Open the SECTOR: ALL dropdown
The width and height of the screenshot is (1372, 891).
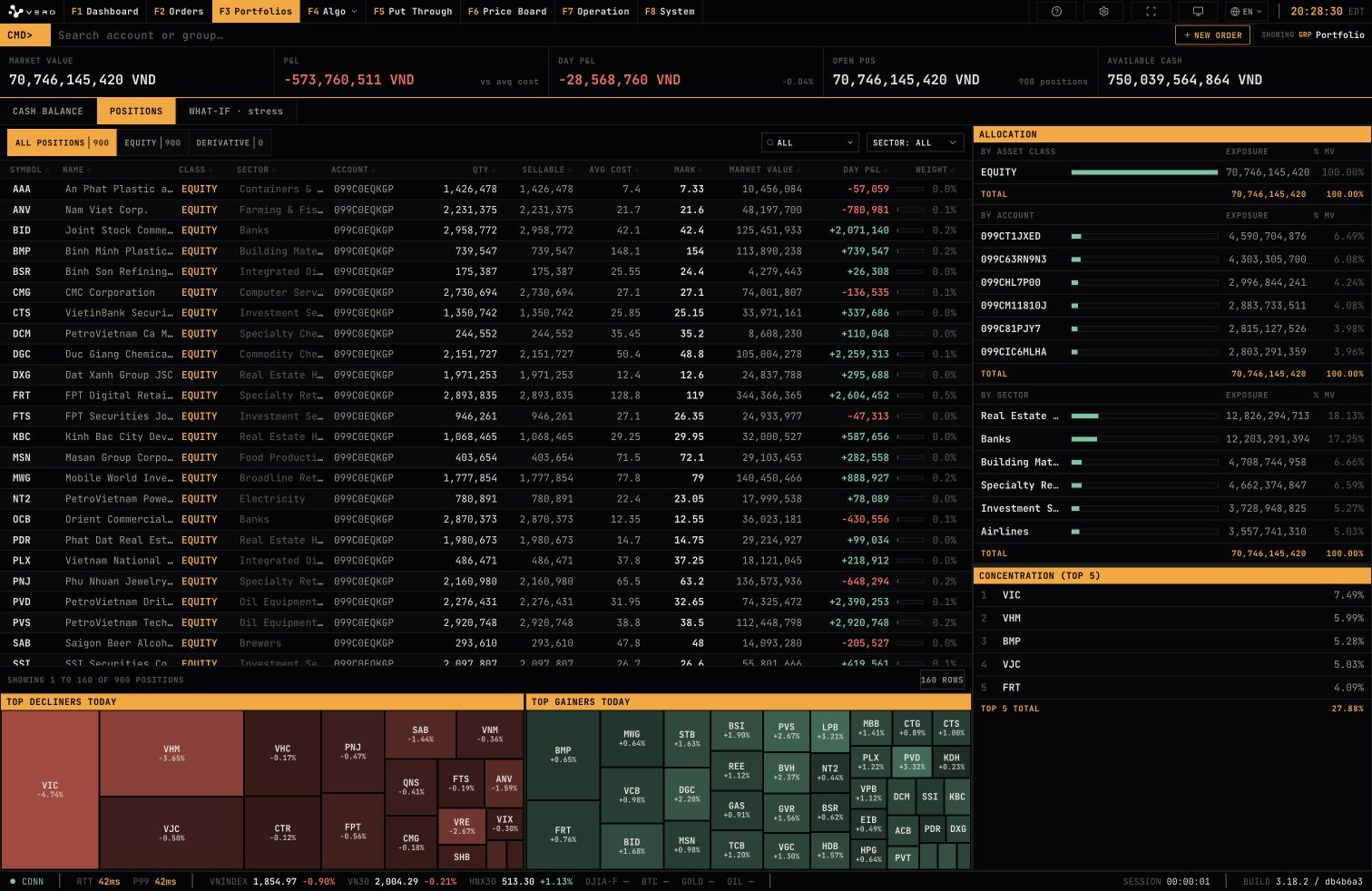point(915,142)
